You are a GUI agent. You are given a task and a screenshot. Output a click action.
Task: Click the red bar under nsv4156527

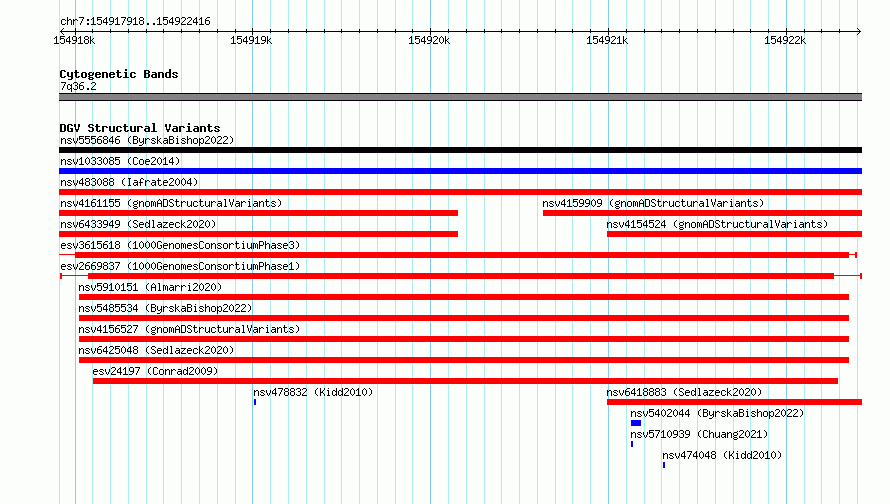click(464, 339)
